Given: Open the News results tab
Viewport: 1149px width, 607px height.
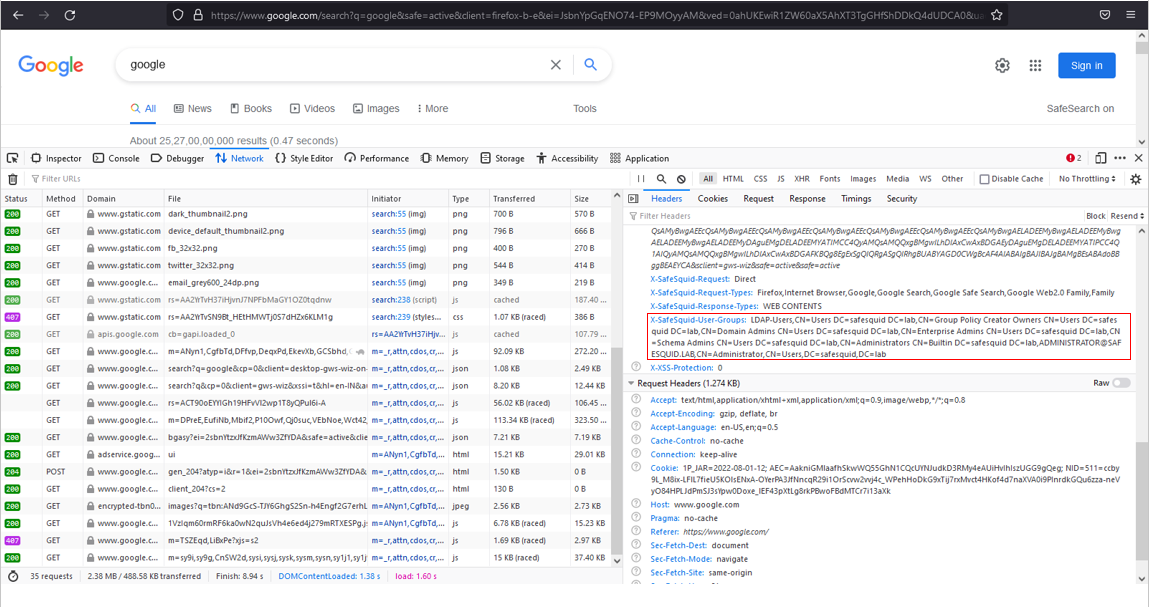Looking at the screenshot, I should [193, 108].
